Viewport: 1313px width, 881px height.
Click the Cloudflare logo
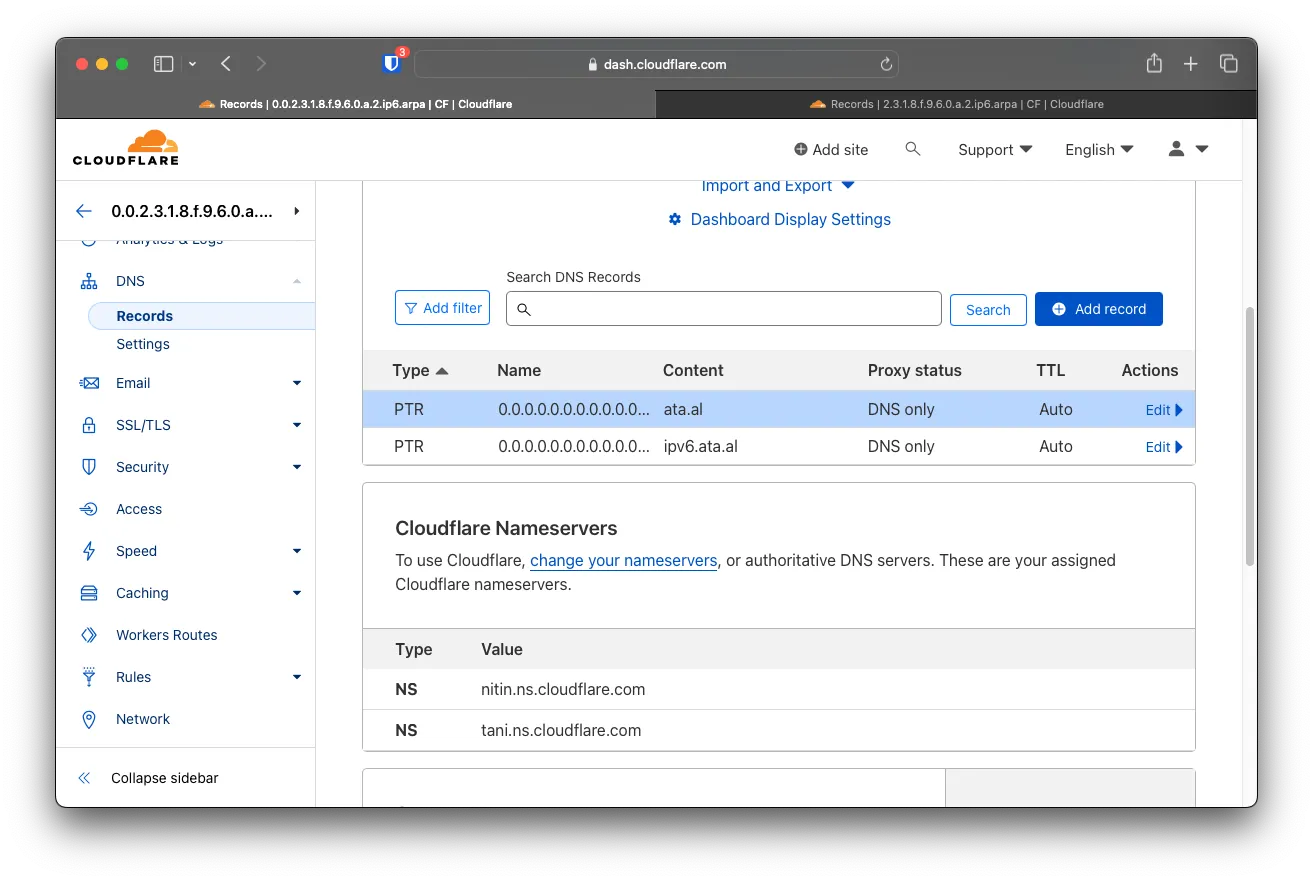(126, 148)
